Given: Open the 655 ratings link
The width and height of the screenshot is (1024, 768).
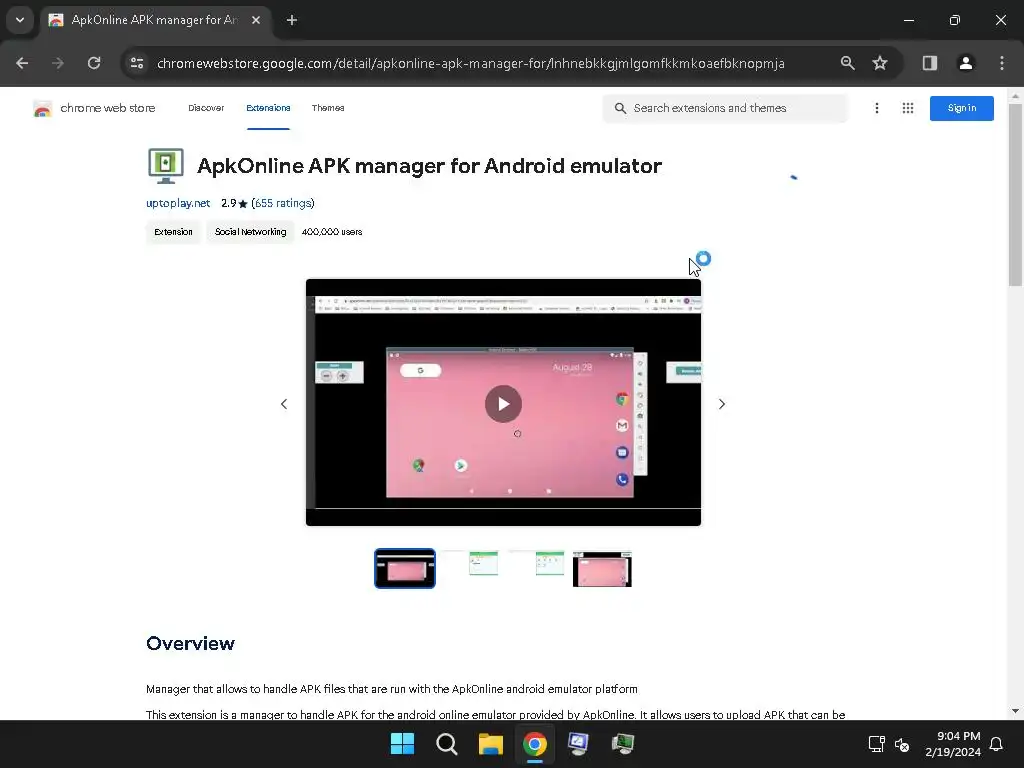Looking at the screenshot, I should [283, 203].
